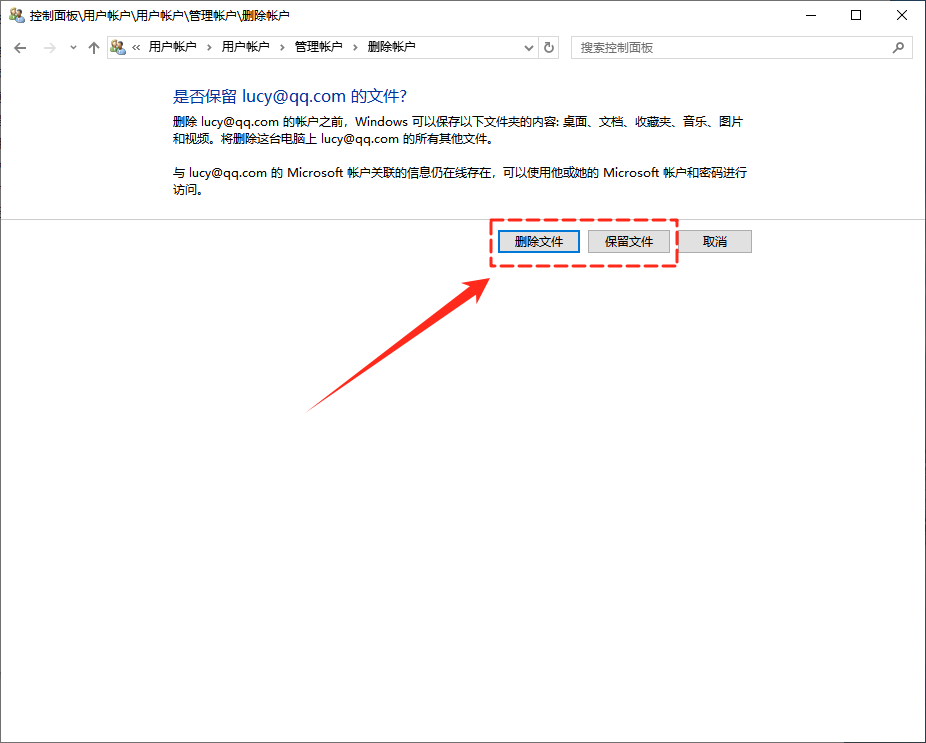Refresh the page with the refresh icon
Screen dimensions: 926x743
coord(549,47)
